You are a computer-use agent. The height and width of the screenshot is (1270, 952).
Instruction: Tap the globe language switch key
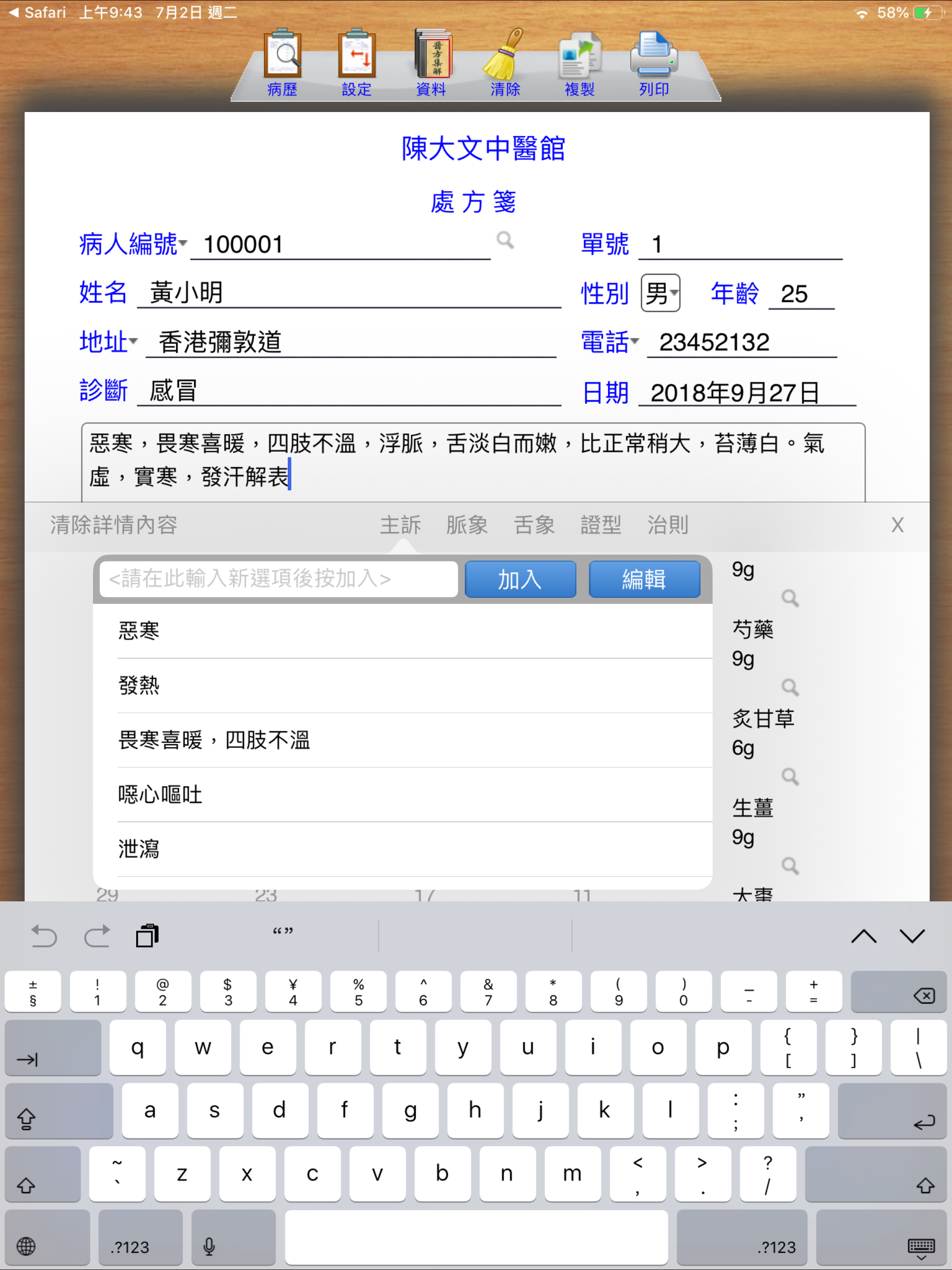(47, 1238)
